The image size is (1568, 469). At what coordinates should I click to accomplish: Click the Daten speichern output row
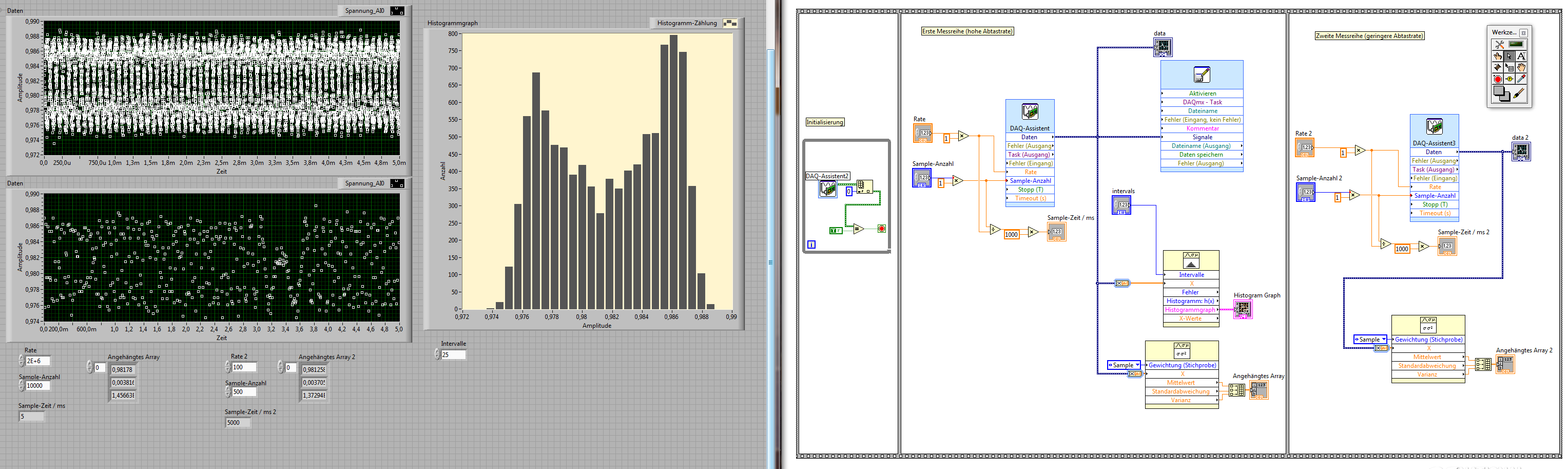1202,155
